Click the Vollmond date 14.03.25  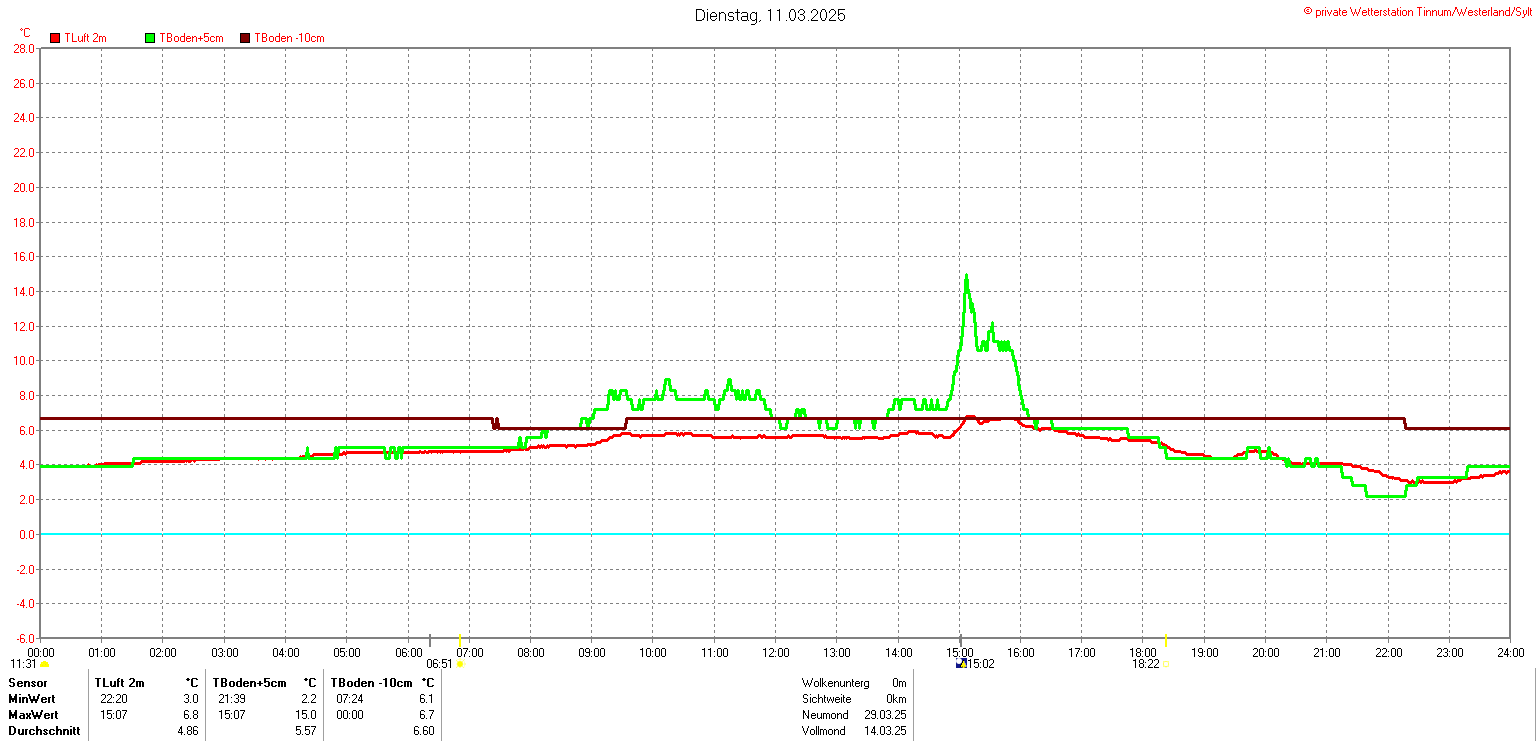(x=886, y=731)
